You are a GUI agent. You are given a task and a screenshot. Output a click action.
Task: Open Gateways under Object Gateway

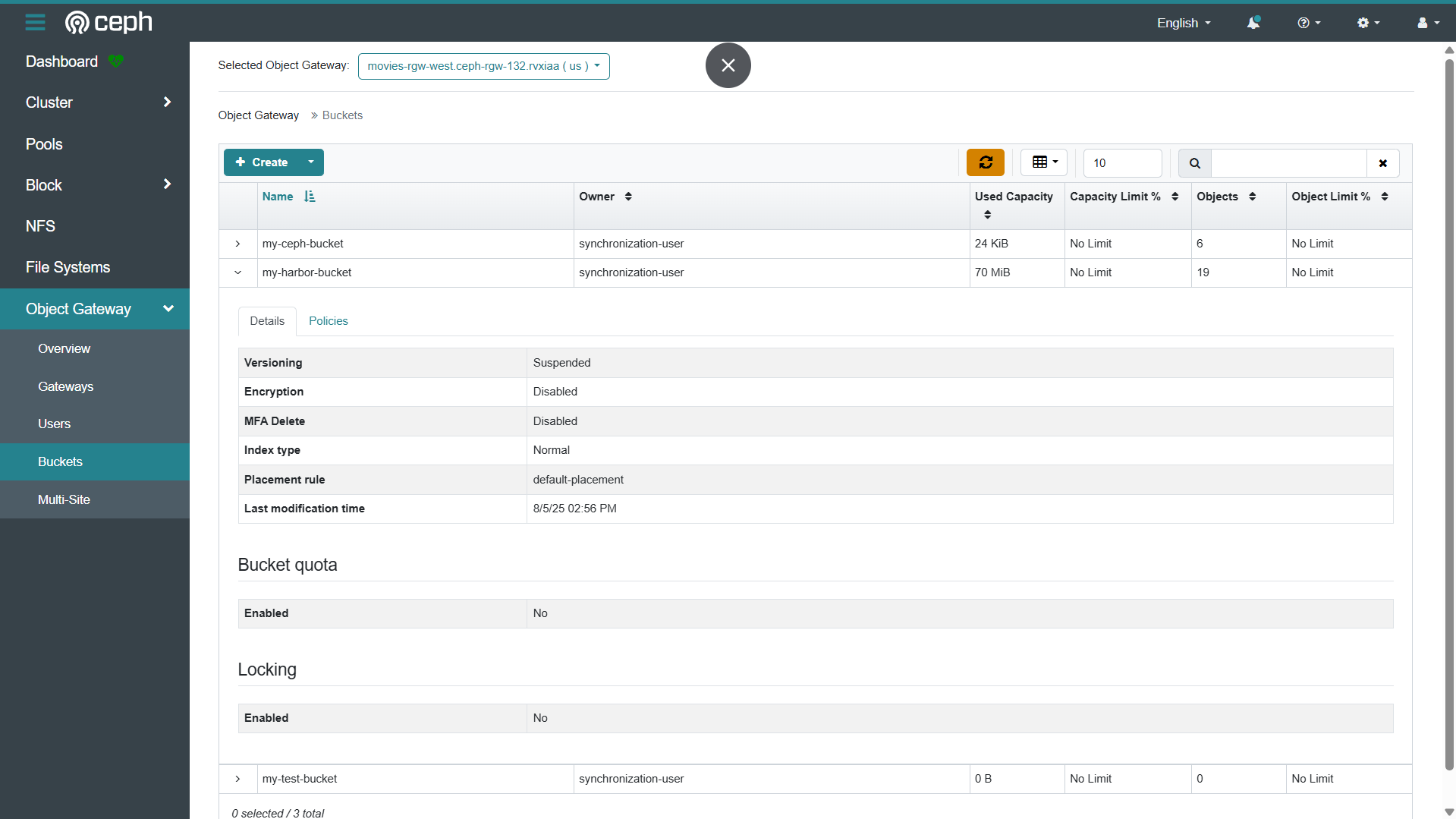(x=66, y=386)
